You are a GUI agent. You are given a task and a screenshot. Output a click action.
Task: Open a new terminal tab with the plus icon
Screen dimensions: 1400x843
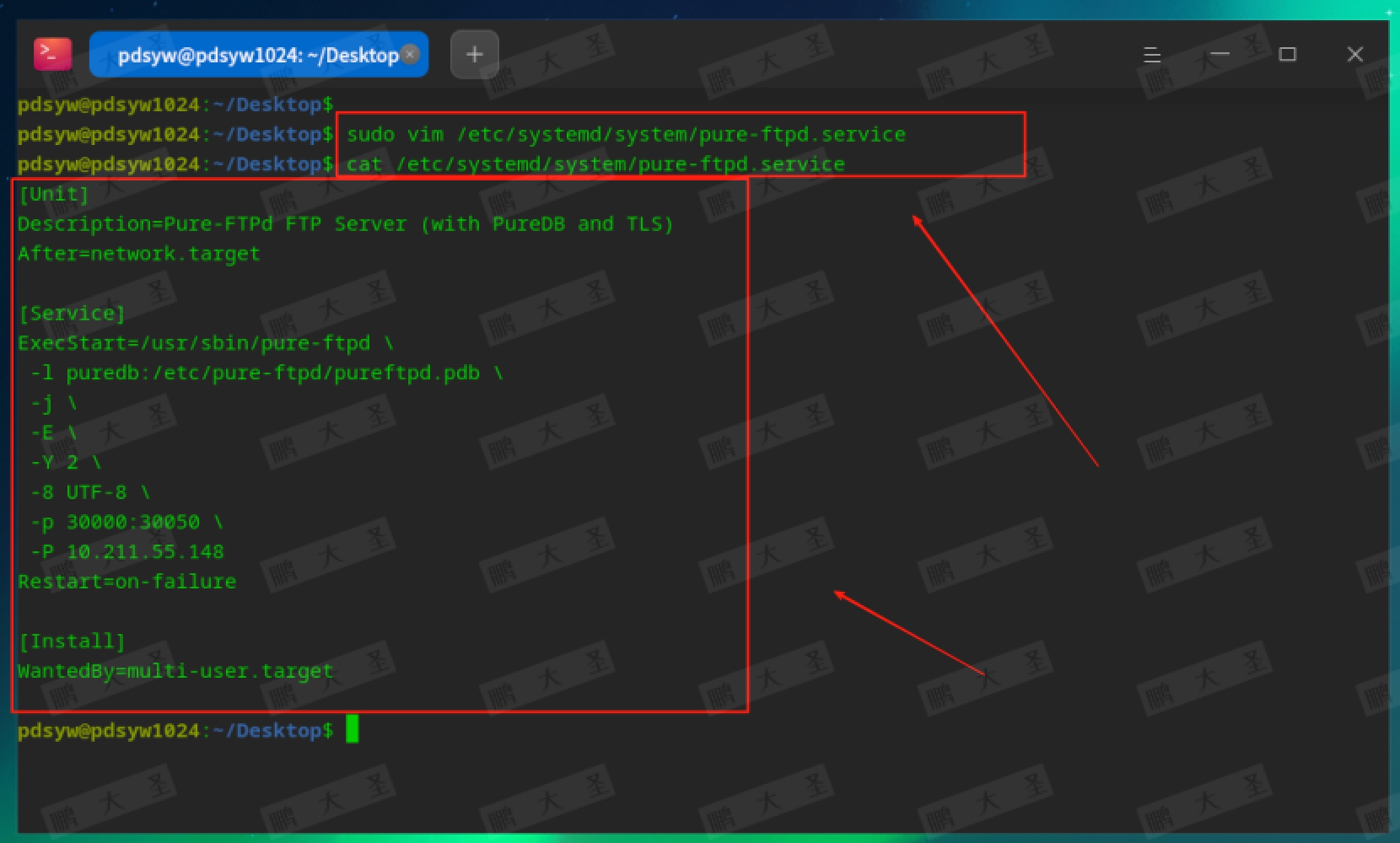474,54
